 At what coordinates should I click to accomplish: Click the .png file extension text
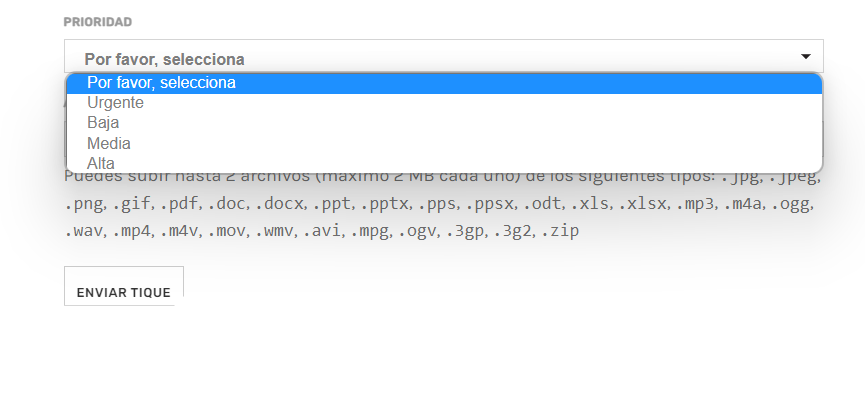(x=83, y=204)
